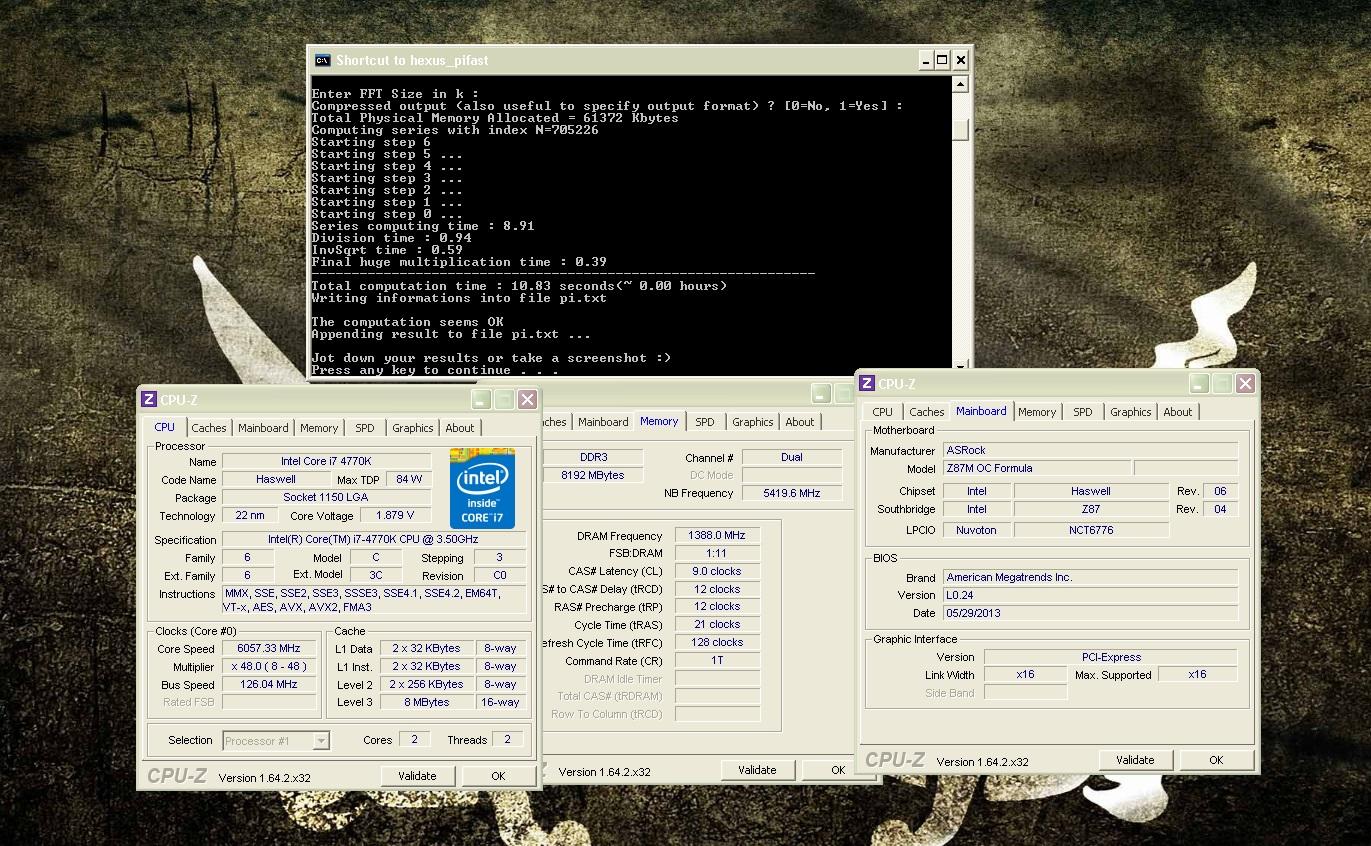Click the Code Name value Haswell in CPU window
This screenshot has width=1371, height=846.
coord(275,480)
